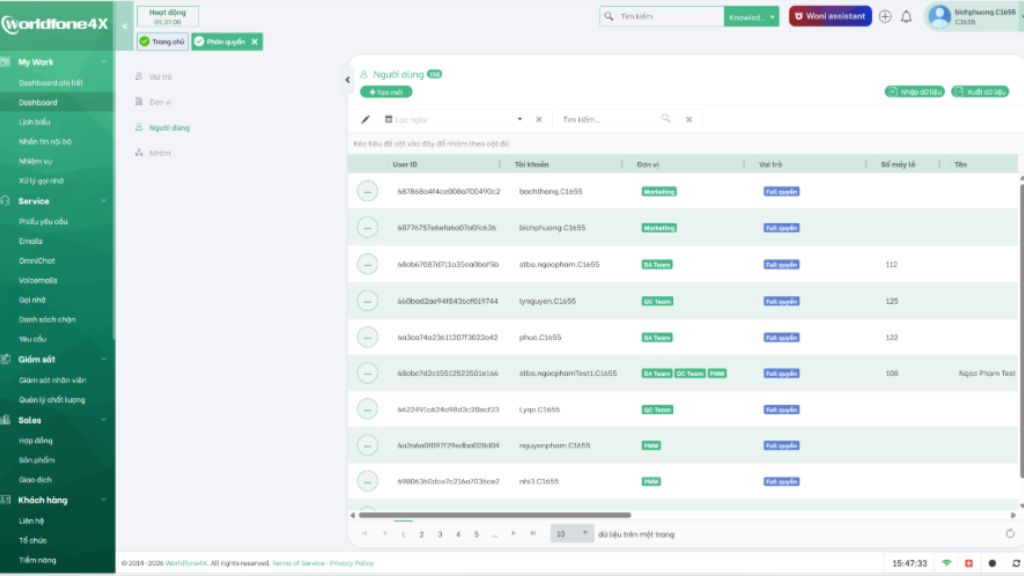Collapse the Giám sát section
The height and width of the screenshot is (576, 1024).
click(x=103, y=359)
